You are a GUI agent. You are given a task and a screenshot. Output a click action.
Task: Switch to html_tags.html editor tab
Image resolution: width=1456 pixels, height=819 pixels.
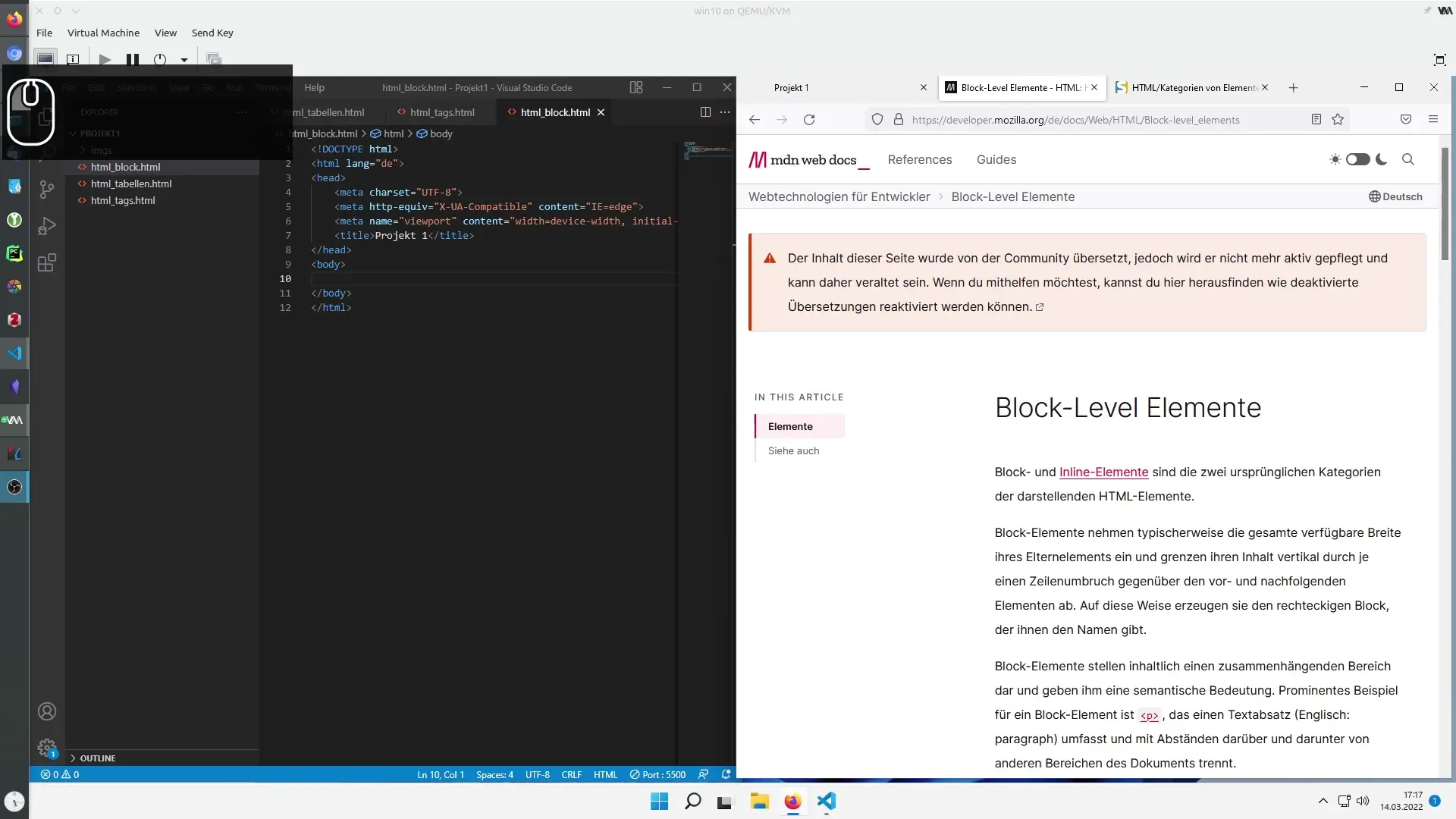(x=441, y=112)
